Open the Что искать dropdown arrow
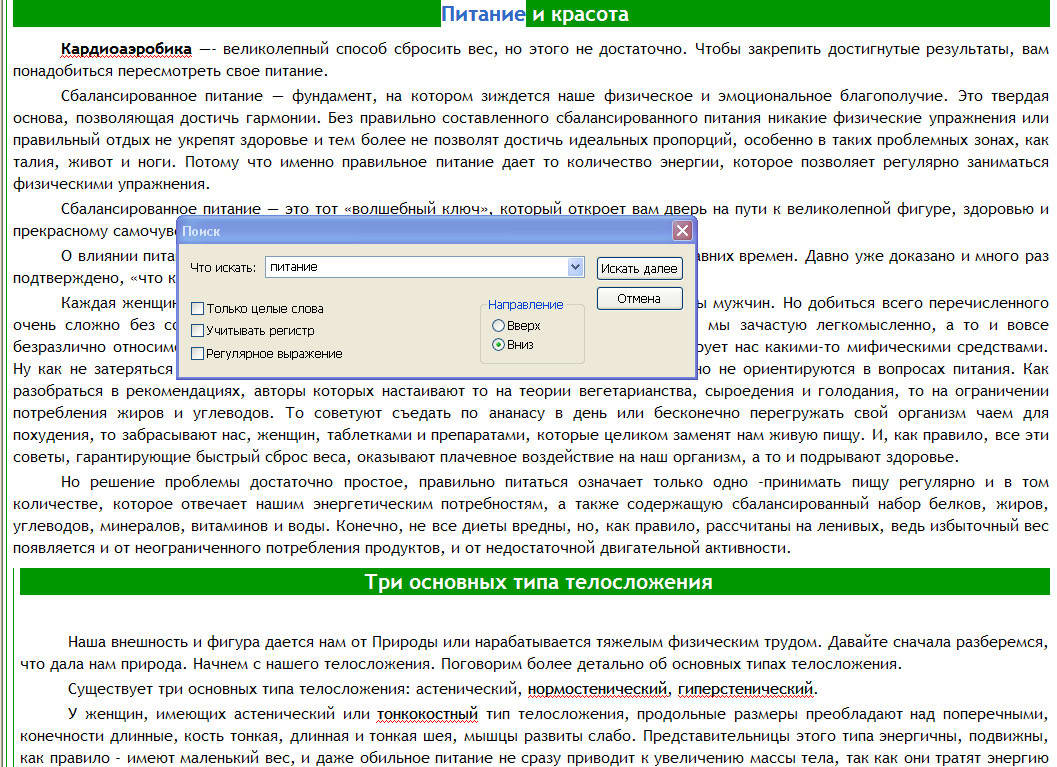Screen dimensions: 1057x767 click(x=575, y=267)
